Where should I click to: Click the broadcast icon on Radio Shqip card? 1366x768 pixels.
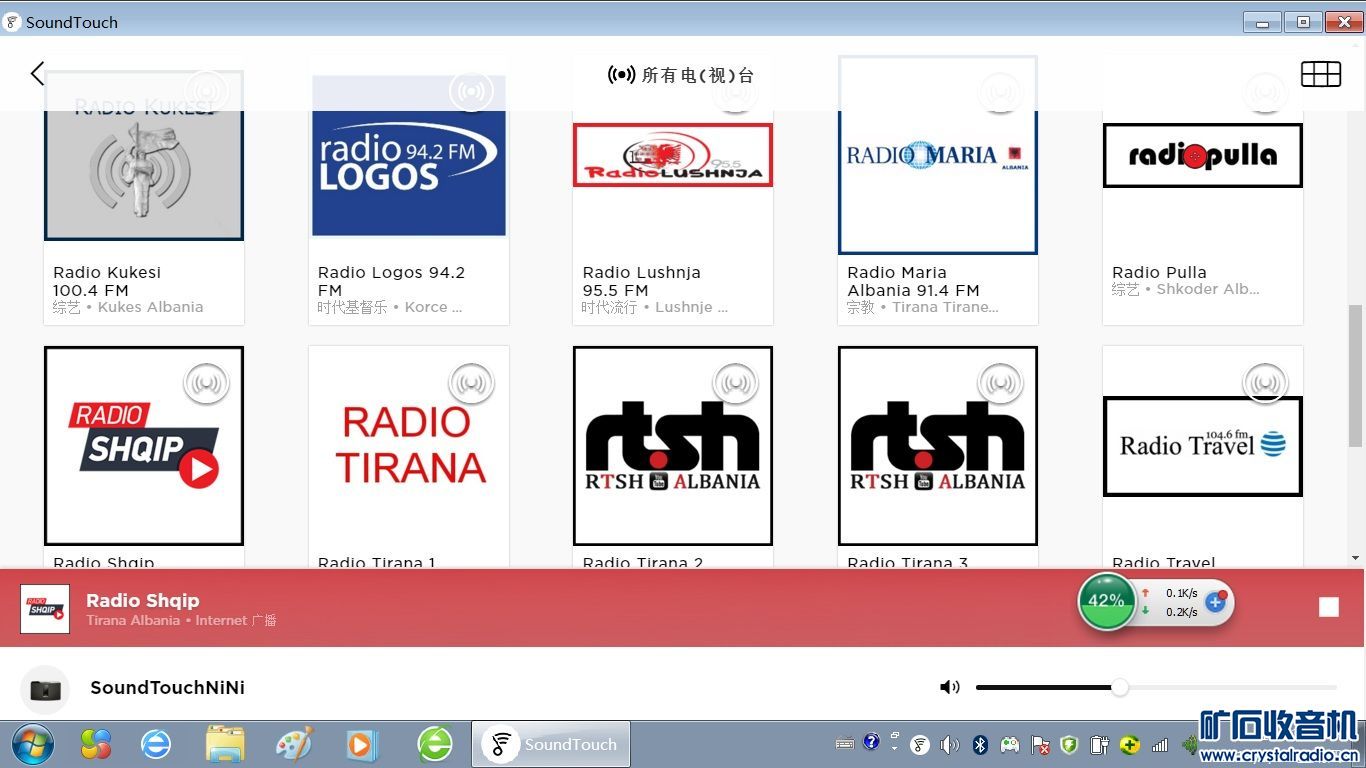207,382
